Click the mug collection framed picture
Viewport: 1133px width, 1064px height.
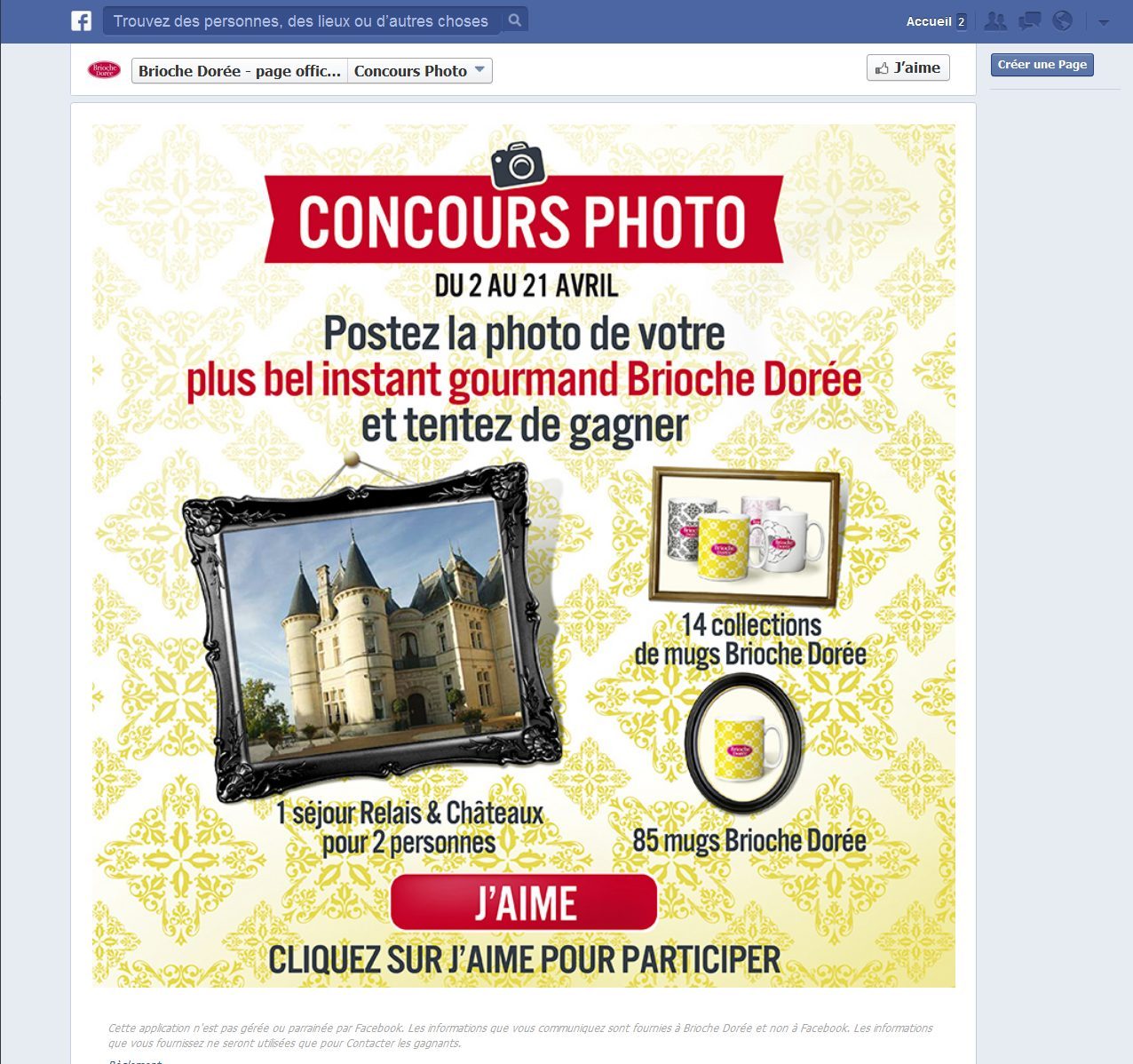pyautogui.click(x=746, y=536)
